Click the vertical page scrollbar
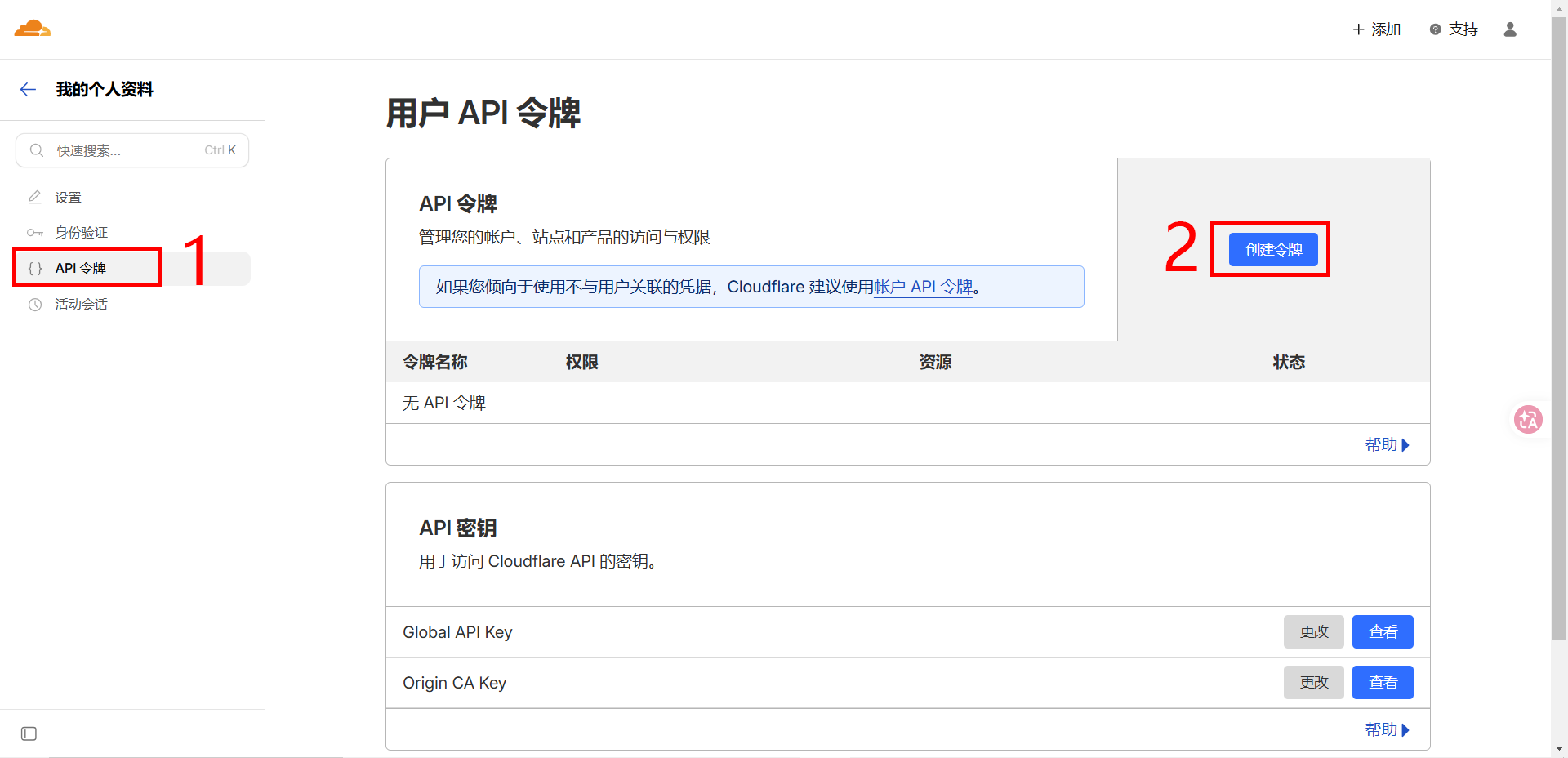This screenshot has height=758, width=1568. pyautogui.click(x=1559, y=327)
